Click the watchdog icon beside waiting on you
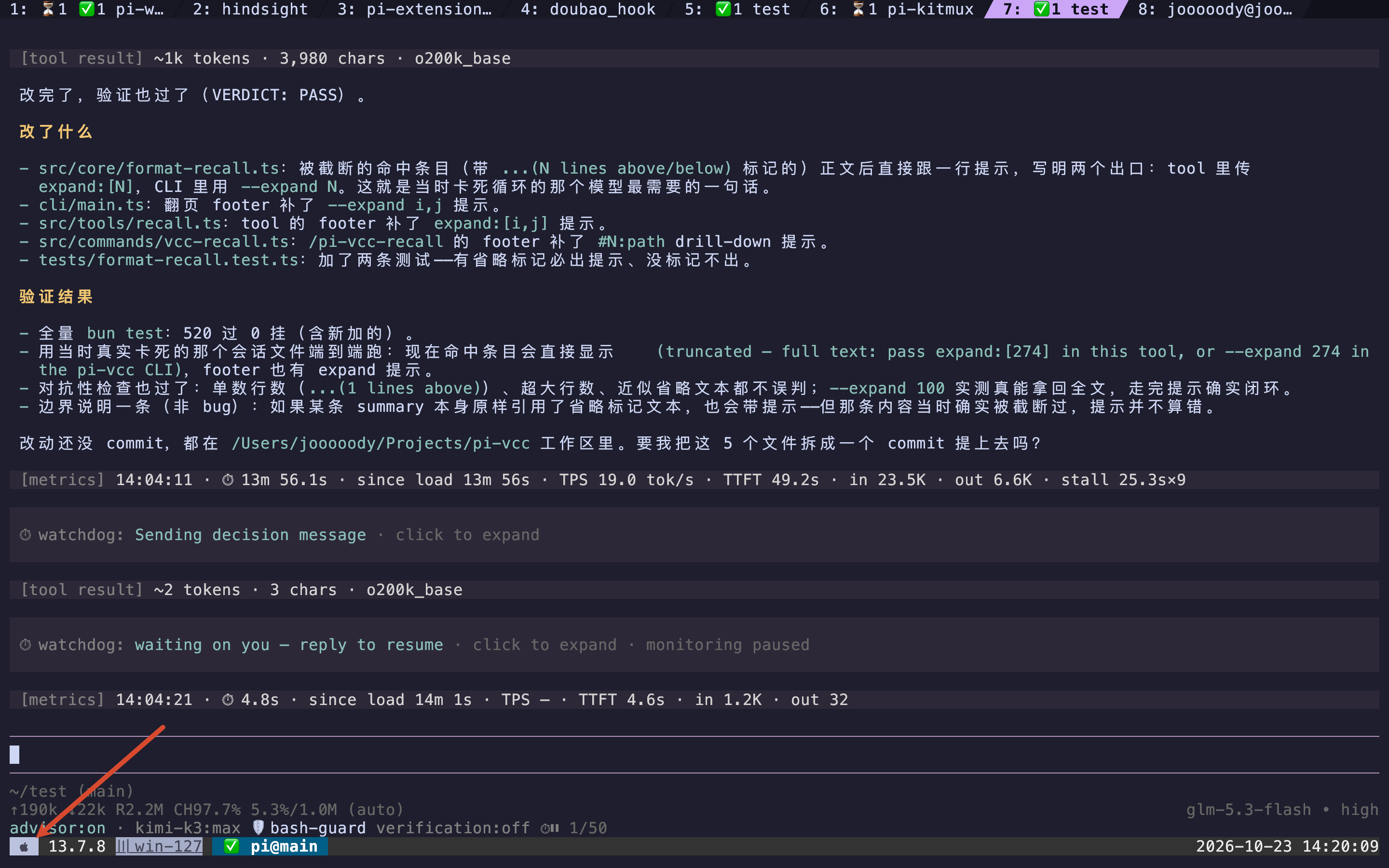This screenshot has height=868, width=1389. [25, 645]
